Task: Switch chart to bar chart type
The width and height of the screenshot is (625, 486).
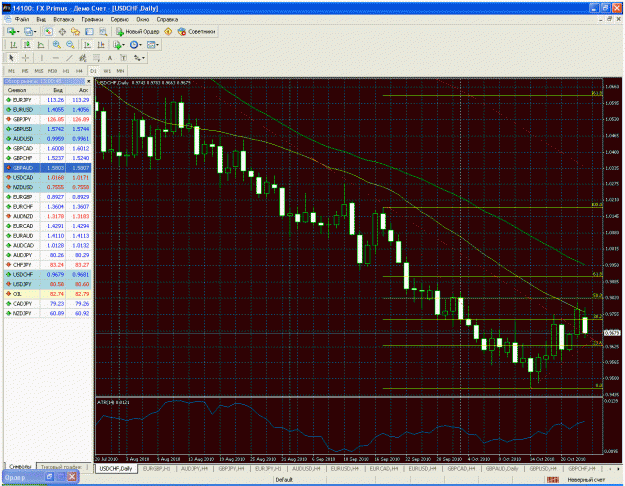Action: point(13,45)
